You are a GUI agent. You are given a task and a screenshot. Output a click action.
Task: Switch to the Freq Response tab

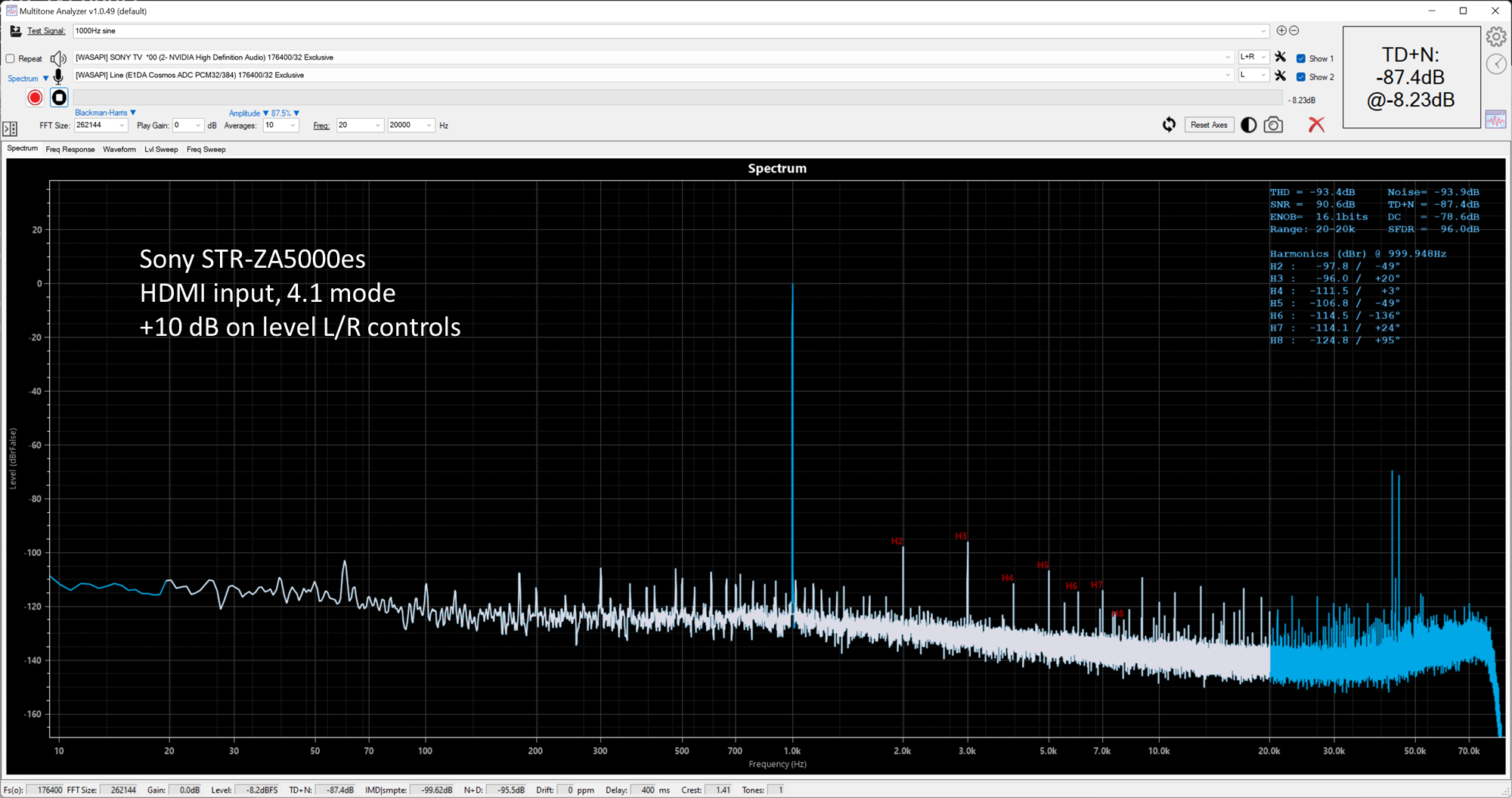pos(70,149)
